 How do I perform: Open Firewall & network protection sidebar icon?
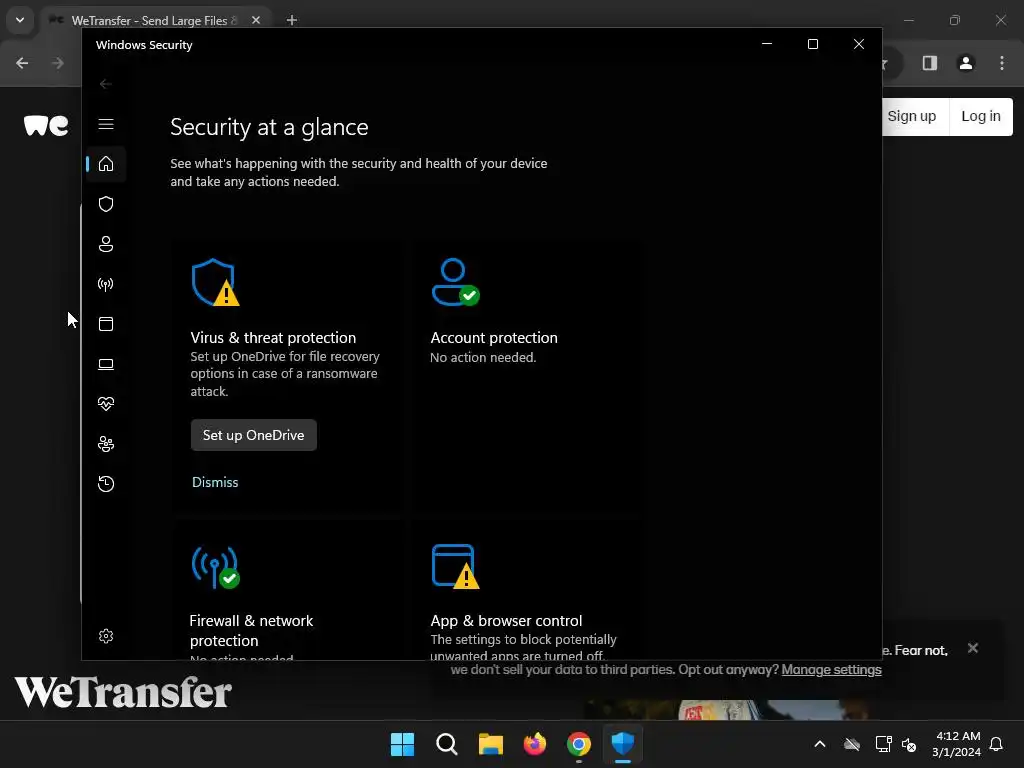(x=106, y=284)
